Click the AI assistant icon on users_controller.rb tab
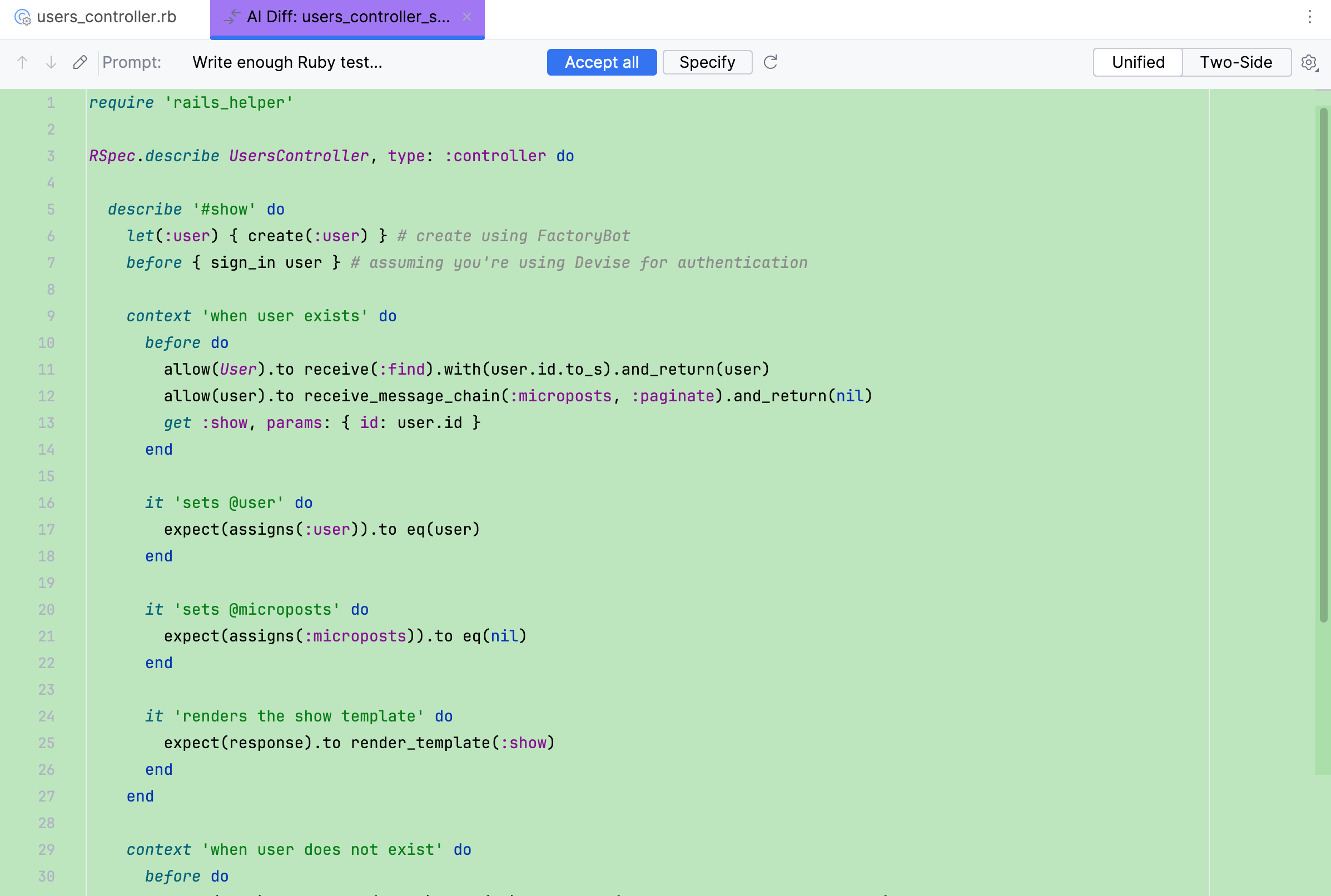Viewport: 1331px width, 896px height. pyautogui.click(x=22, y=18)
